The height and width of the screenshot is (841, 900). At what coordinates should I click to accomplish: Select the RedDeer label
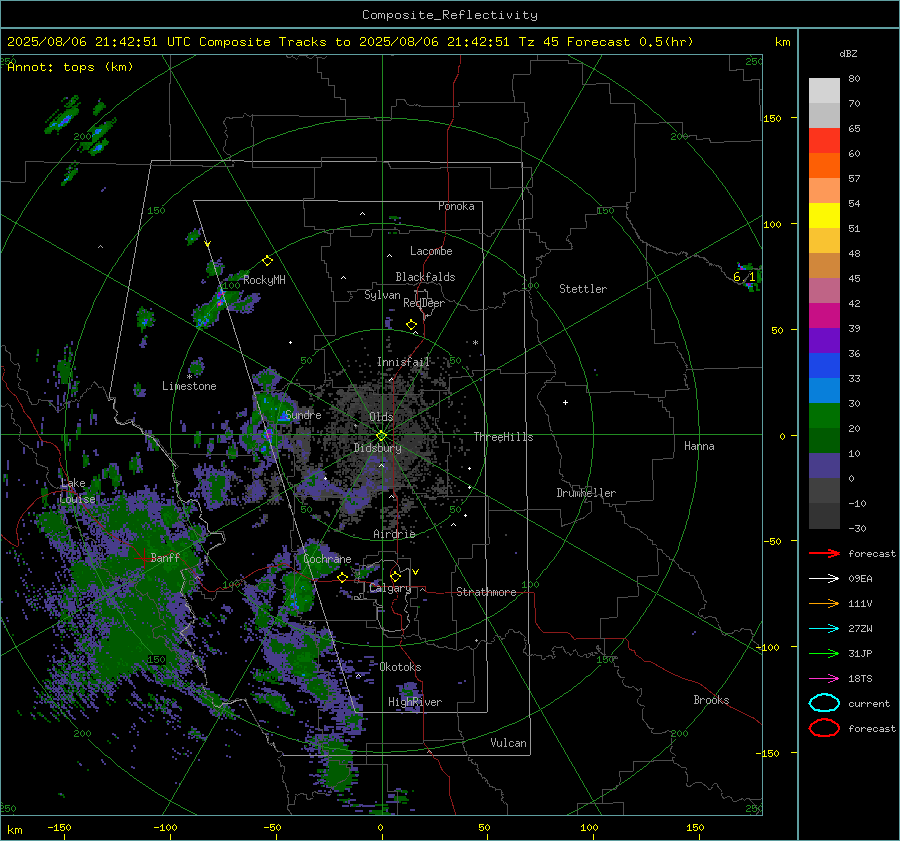tap(424, 303)
